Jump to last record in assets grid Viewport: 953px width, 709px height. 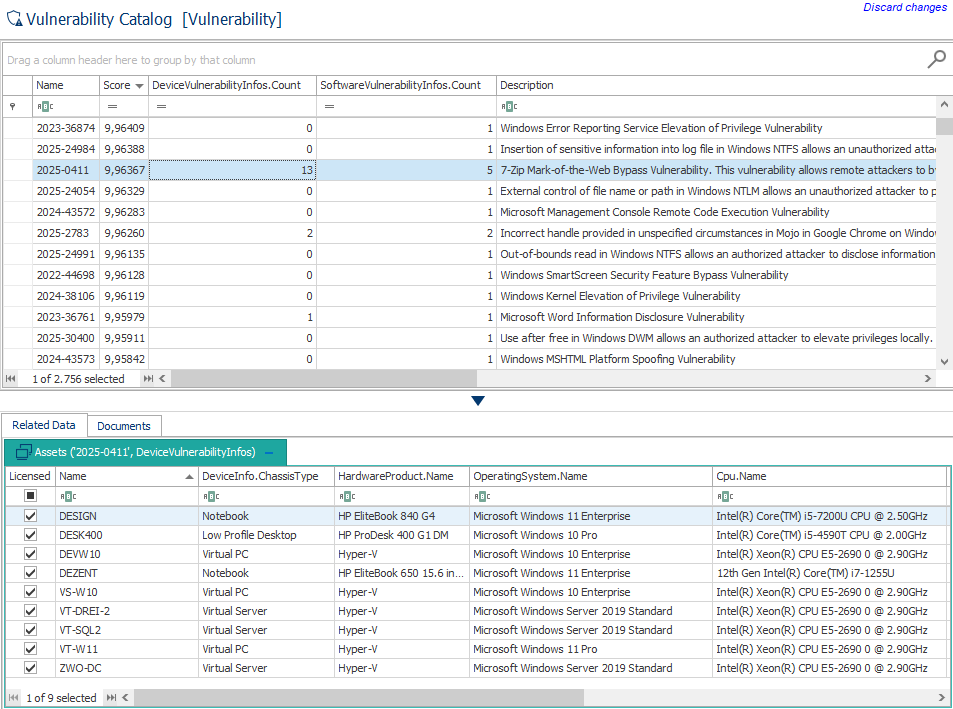tap(112, 698)
